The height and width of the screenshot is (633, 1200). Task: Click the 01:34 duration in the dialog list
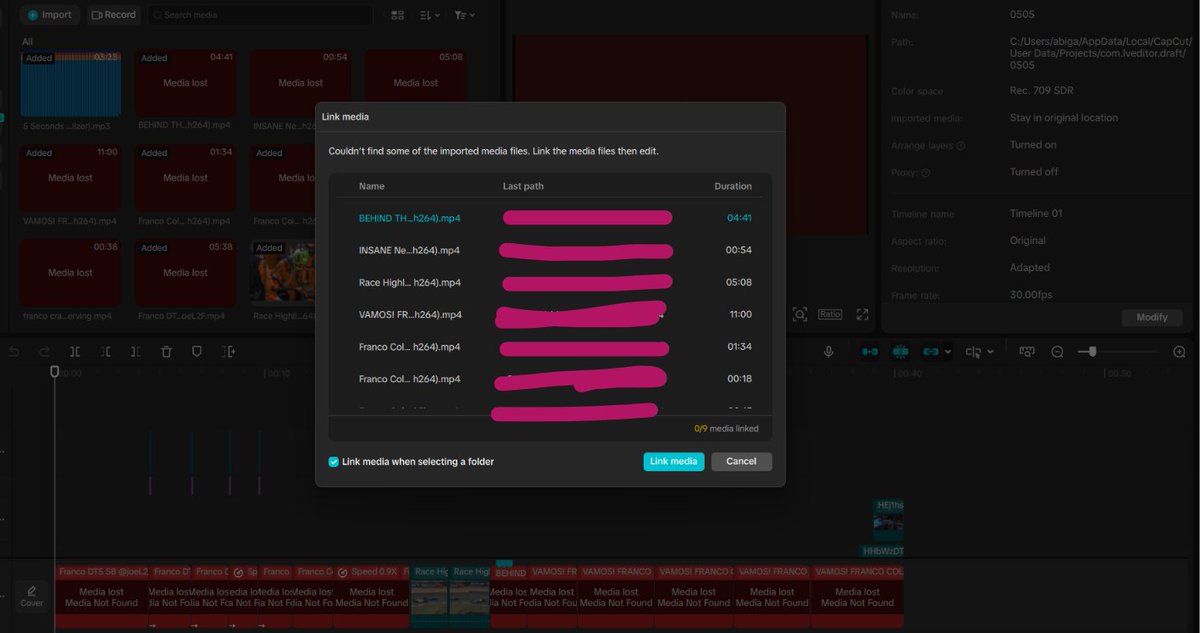739,347
